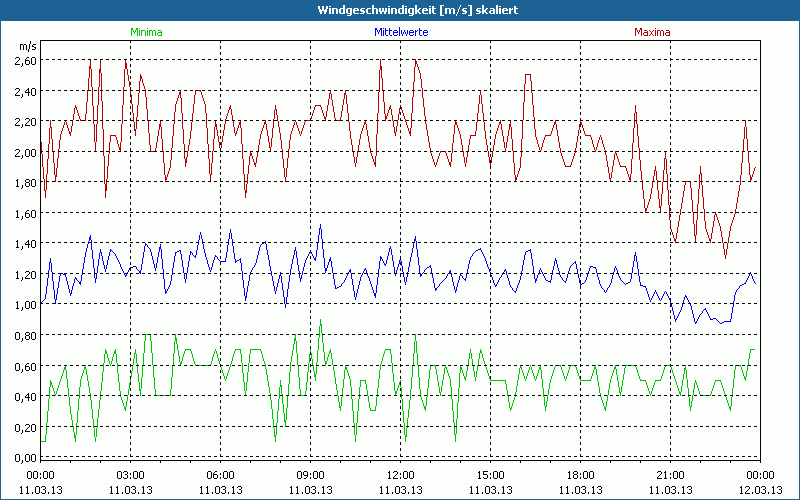Click the 21:00 time axis label
The image size is (800, 500).
point(670,475)
